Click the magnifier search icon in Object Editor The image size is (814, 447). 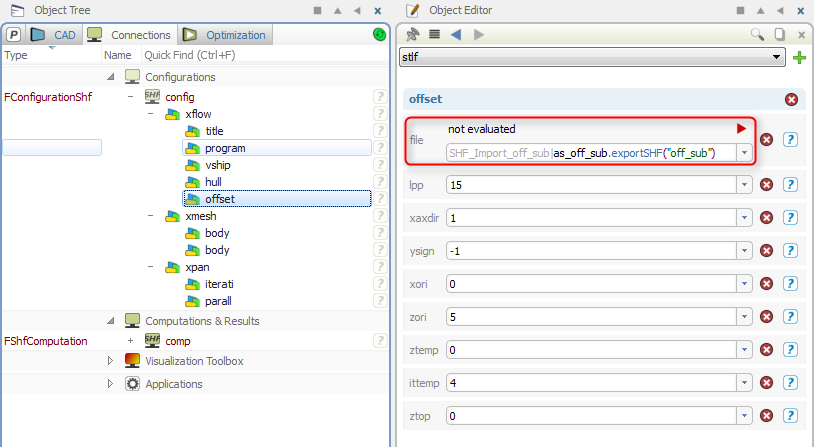click(757, 34)
